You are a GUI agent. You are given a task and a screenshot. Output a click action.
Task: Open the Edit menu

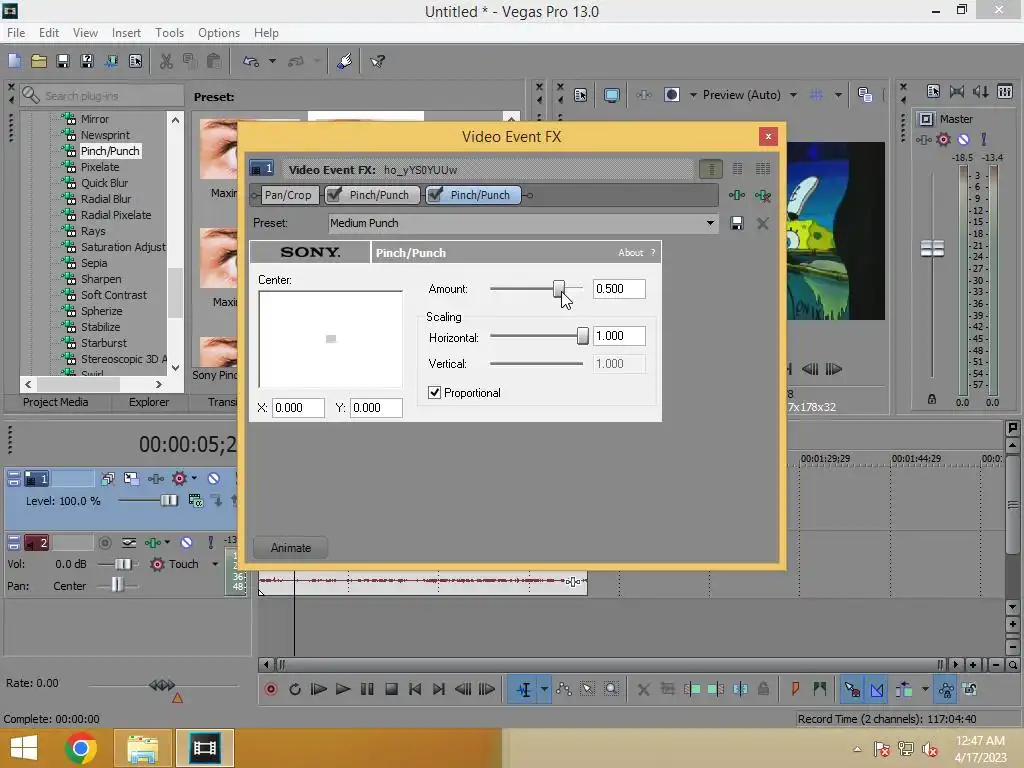[48, 33]
